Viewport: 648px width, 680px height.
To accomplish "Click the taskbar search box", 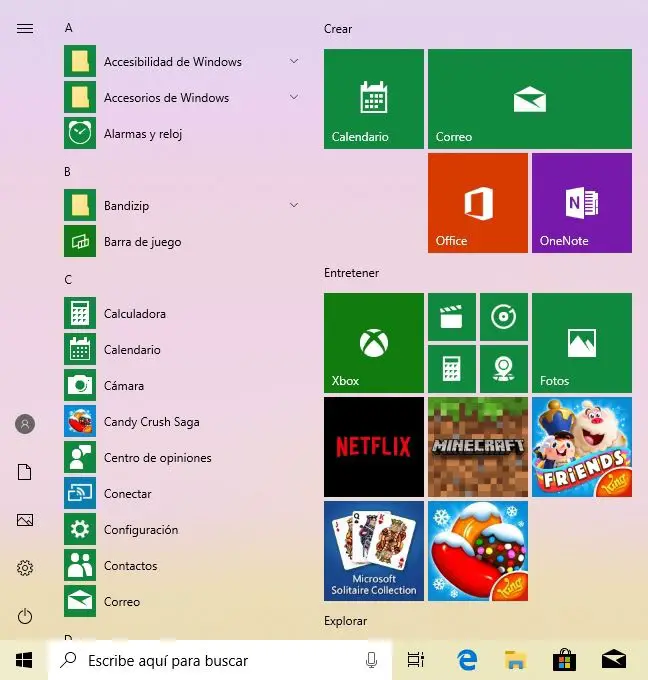I will [x=219, y=660].
